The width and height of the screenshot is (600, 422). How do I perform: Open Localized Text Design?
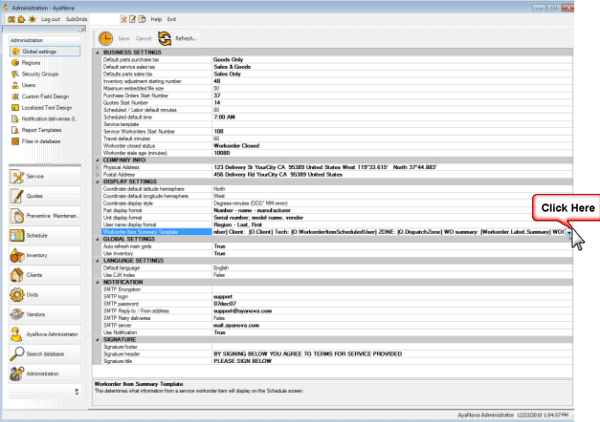coord(42,108)
